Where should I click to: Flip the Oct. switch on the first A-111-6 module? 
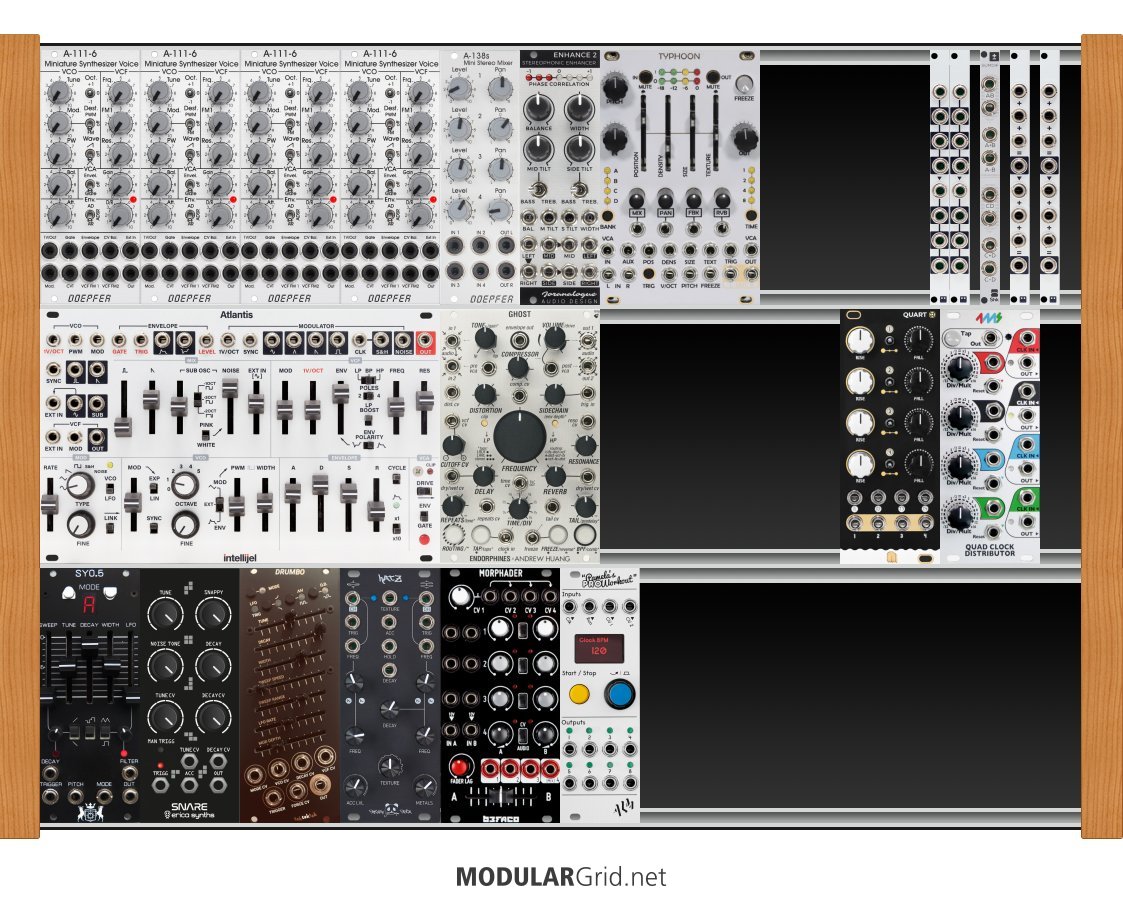click(x=90, y=93)
